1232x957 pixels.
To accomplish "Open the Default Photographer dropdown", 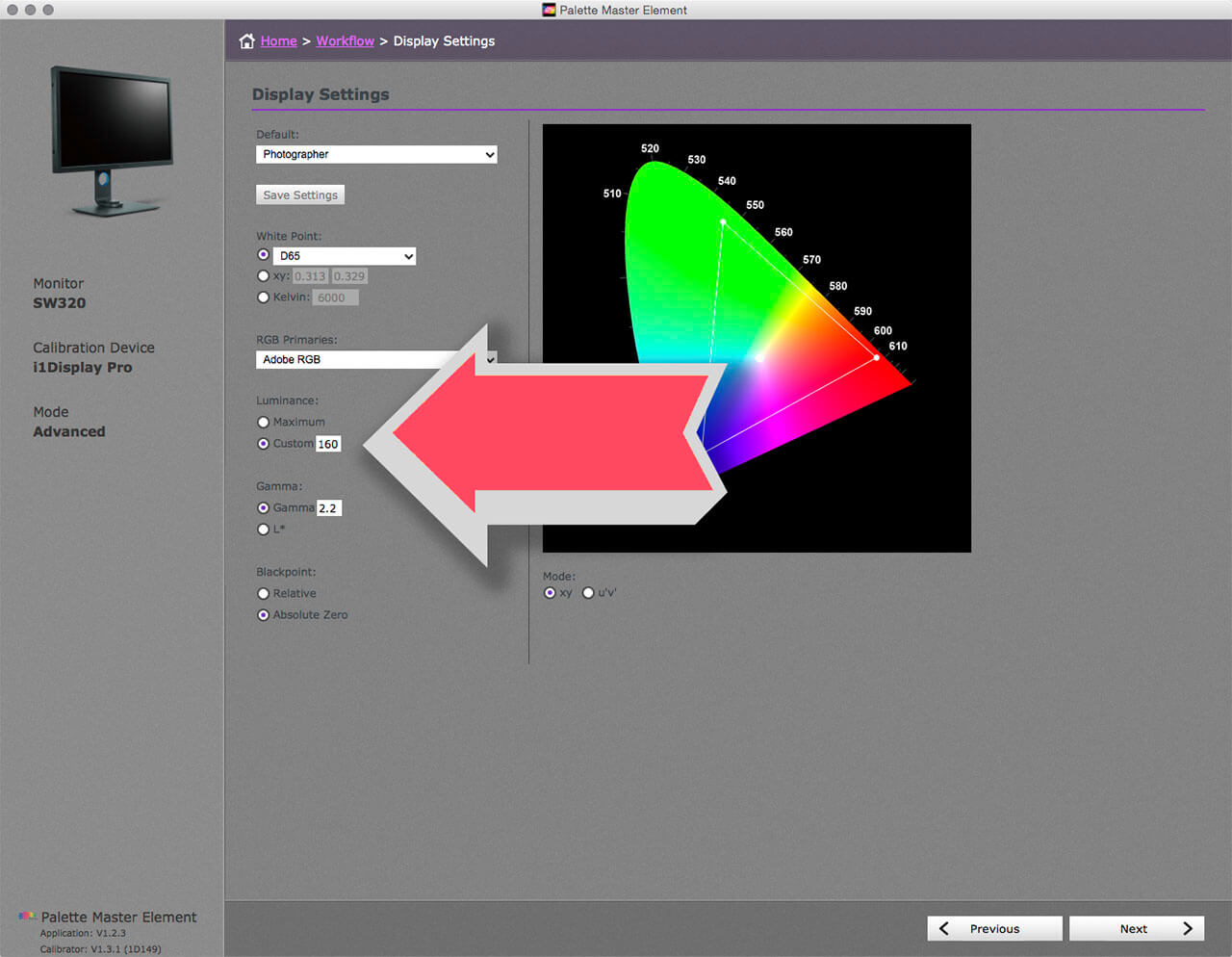I will [376, 154].
